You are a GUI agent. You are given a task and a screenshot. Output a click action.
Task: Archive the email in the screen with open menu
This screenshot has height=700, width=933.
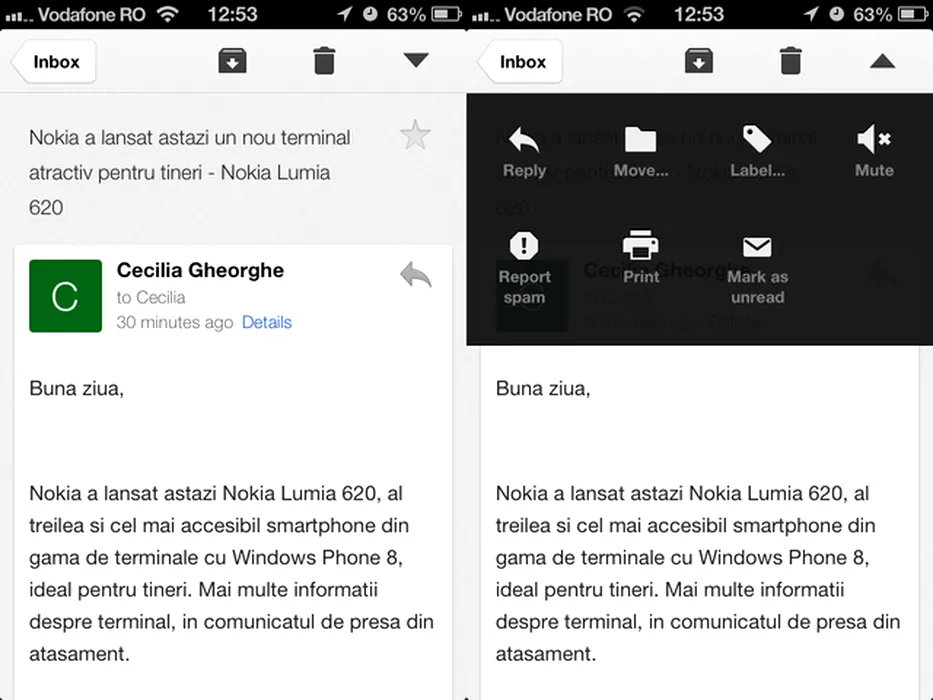click(x=698, y=61)
